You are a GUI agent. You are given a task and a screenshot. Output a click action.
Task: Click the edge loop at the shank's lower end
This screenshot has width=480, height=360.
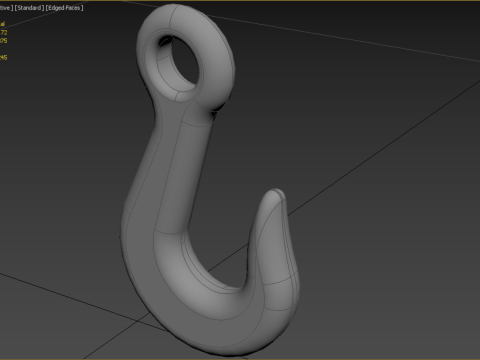169,232
